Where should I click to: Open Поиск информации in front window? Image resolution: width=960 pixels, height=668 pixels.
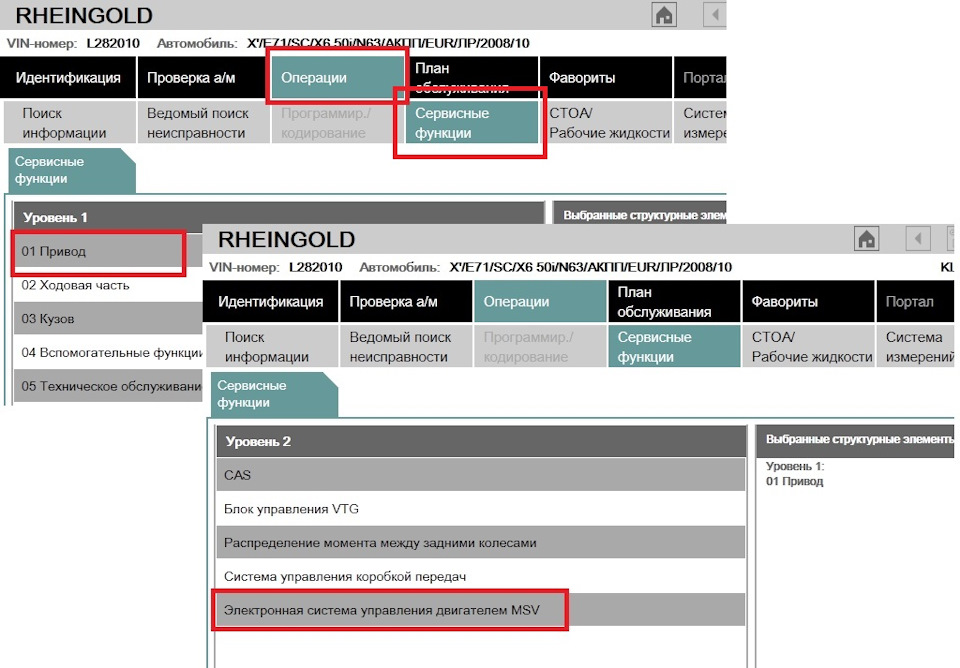coord(272,347)
